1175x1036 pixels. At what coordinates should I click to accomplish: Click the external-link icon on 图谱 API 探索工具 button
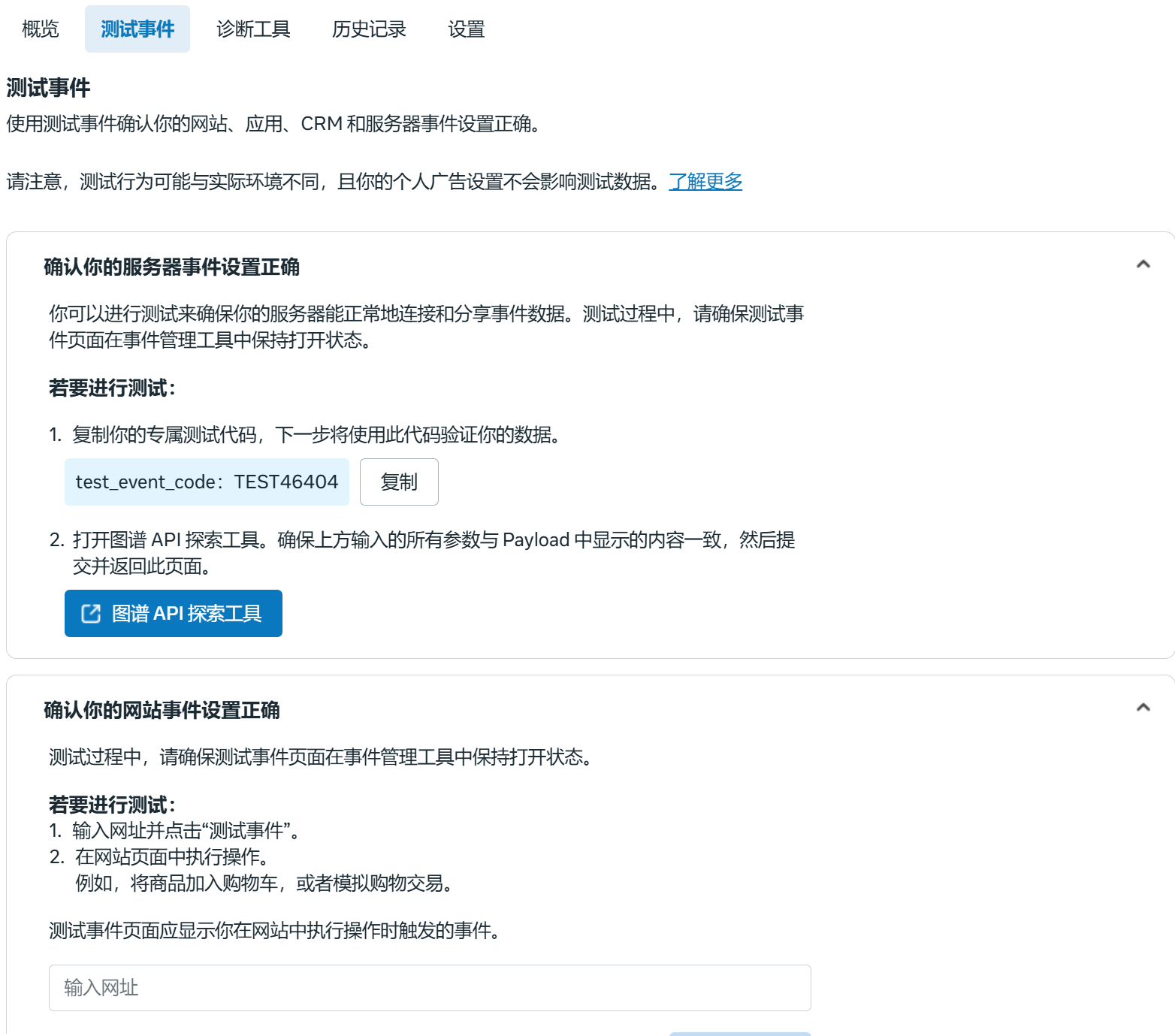click(89, 613)
